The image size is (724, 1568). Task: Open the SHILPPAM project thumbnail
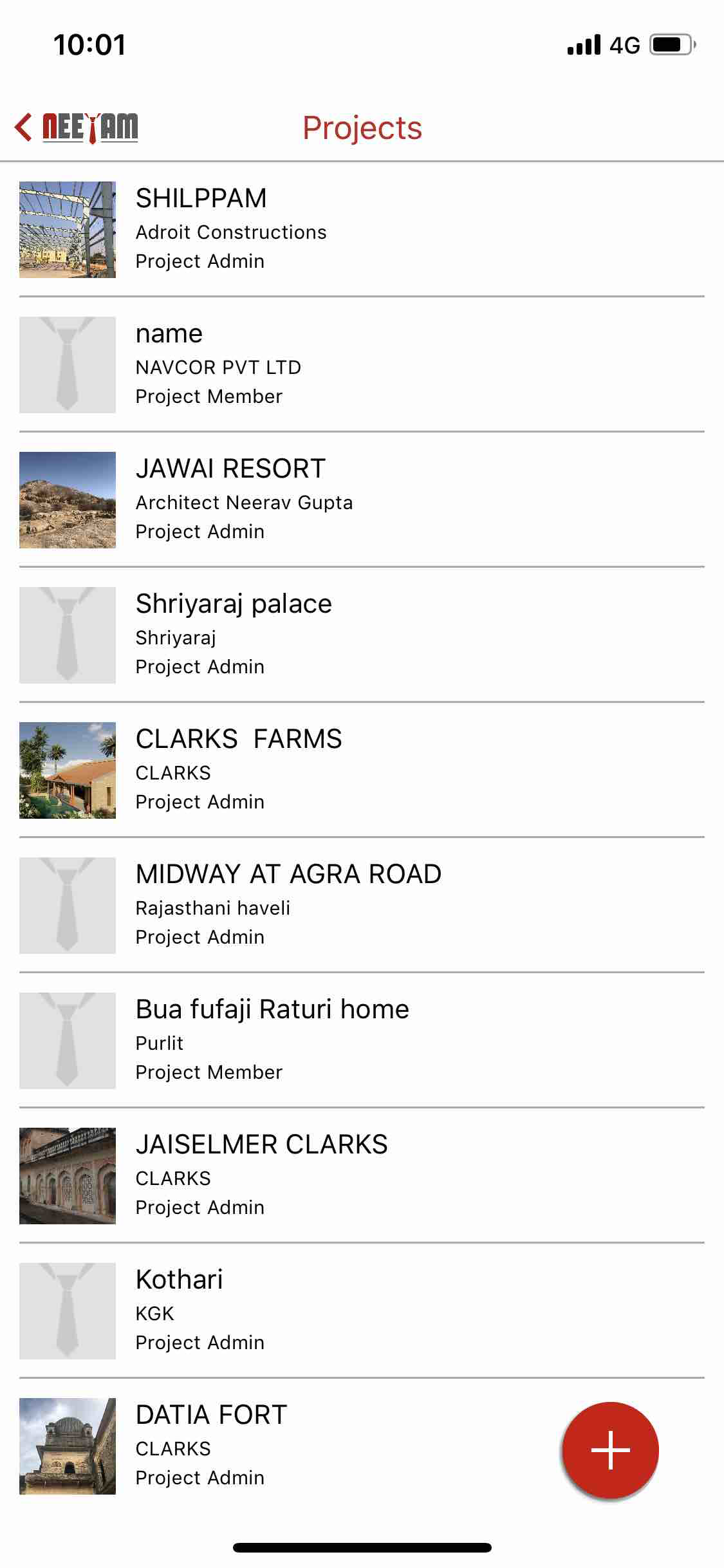pyautogui.click(x=68, y=230)
